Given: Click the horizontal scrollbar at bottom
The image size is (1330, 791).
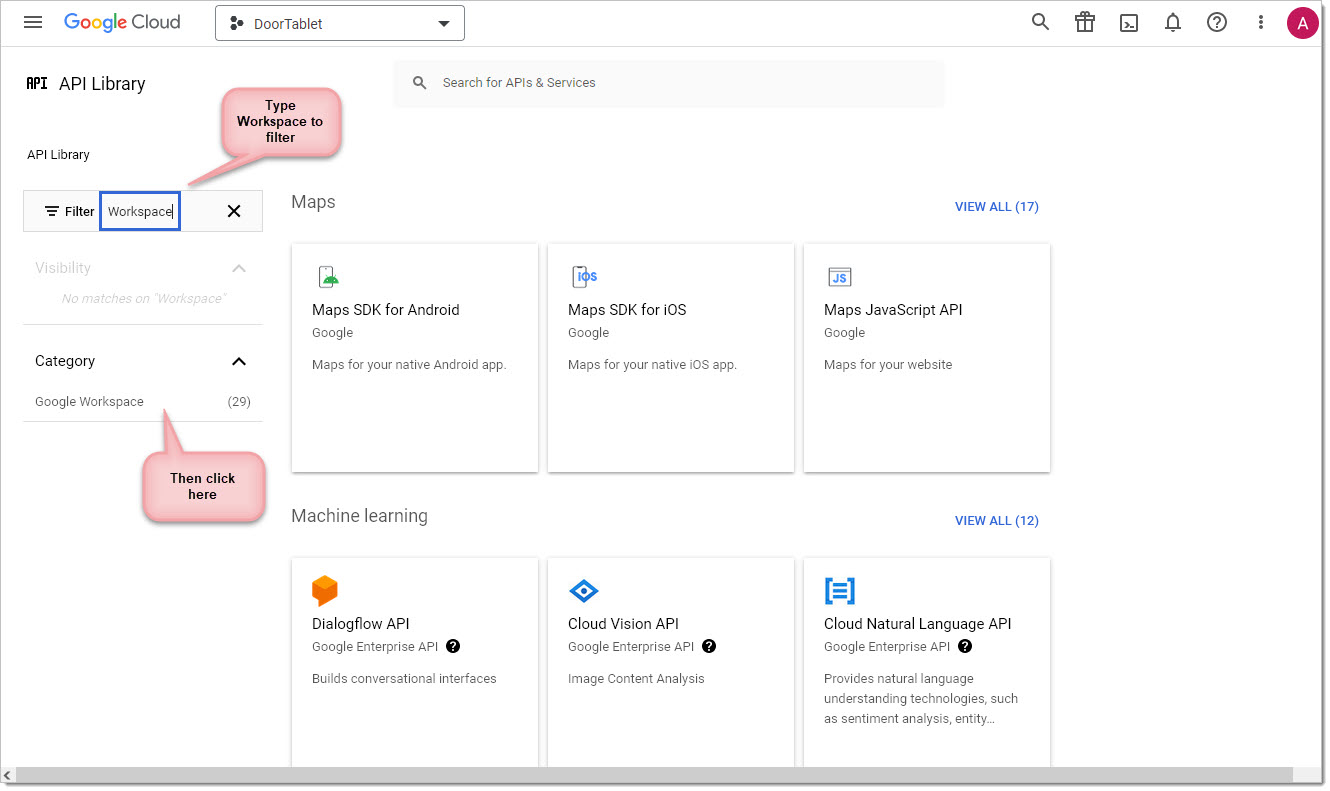Looking at the screenshot, I should 650,775.
